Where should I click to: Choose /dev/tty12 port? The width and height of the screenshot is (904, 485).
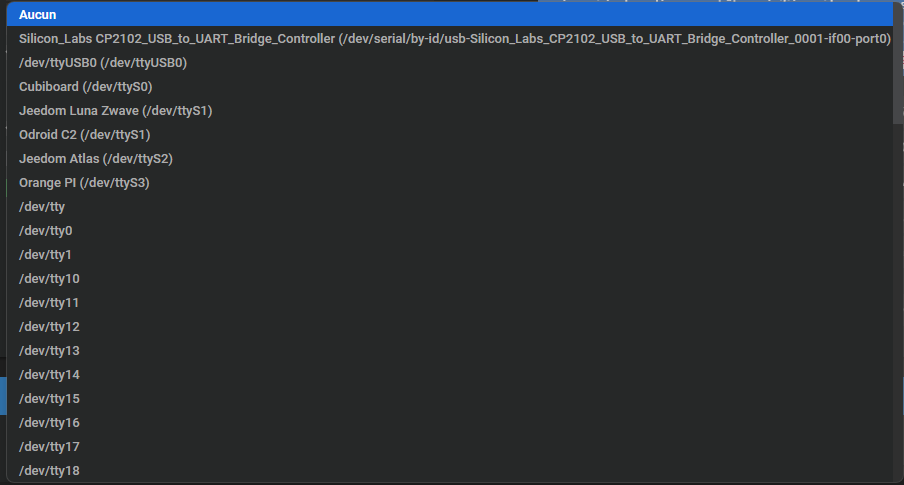(x=49, y=327)
